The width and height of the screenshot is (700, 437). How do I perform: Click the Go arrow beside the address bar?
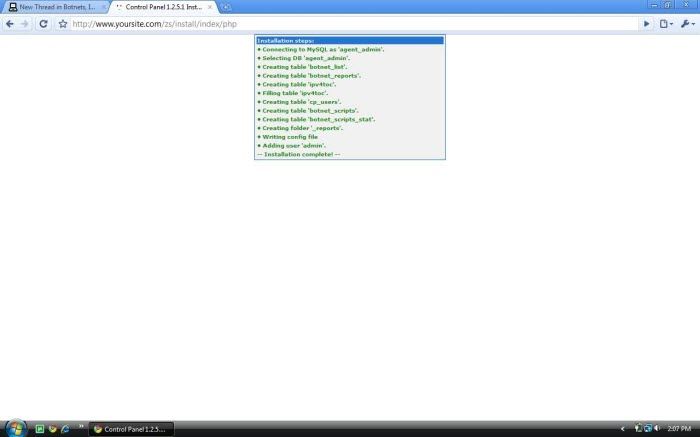click(646, 23)
